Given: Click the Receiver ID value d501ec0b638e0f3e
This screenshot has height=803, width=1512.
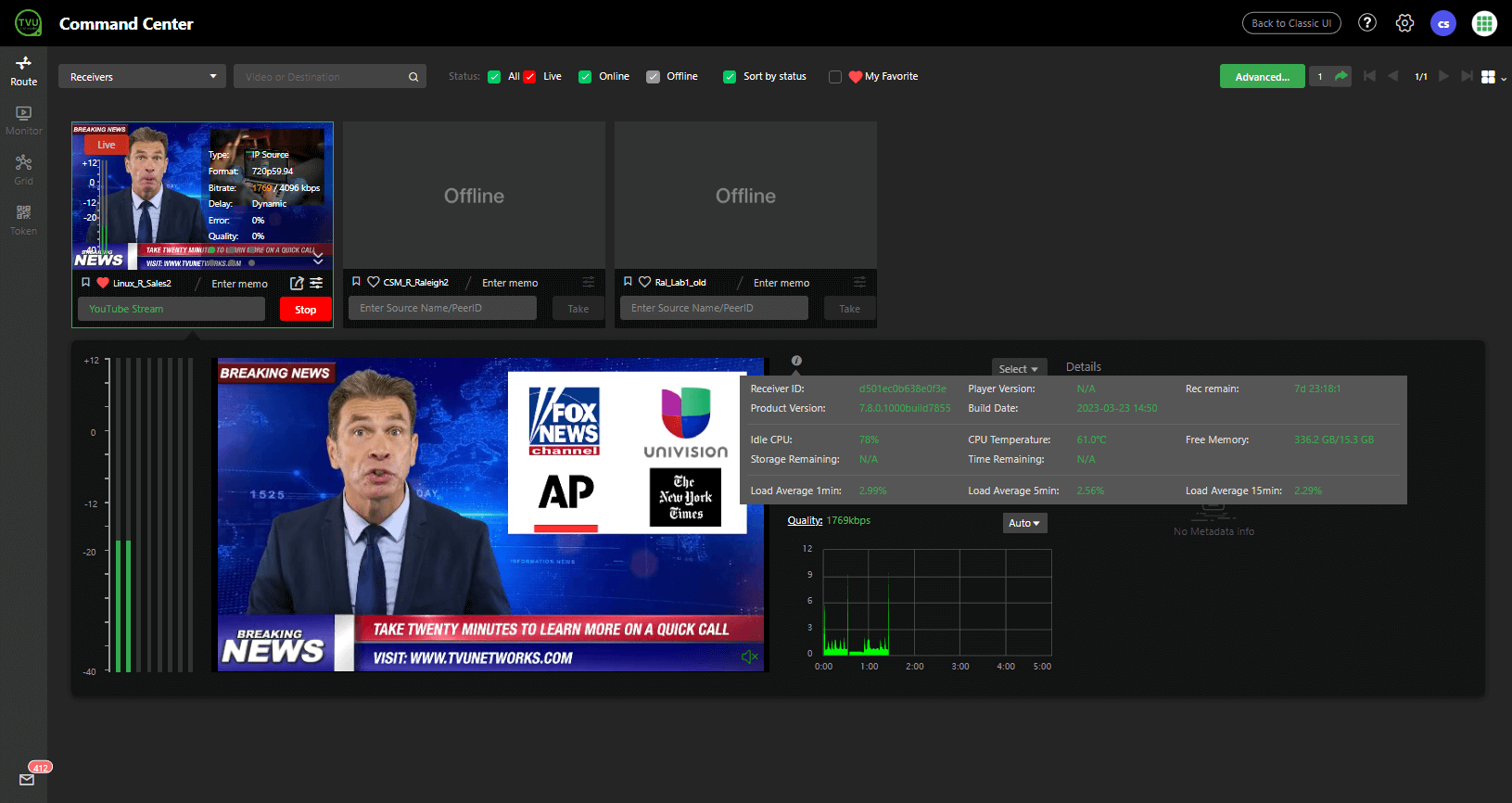Looking at the screenshot, I should 902,389.
